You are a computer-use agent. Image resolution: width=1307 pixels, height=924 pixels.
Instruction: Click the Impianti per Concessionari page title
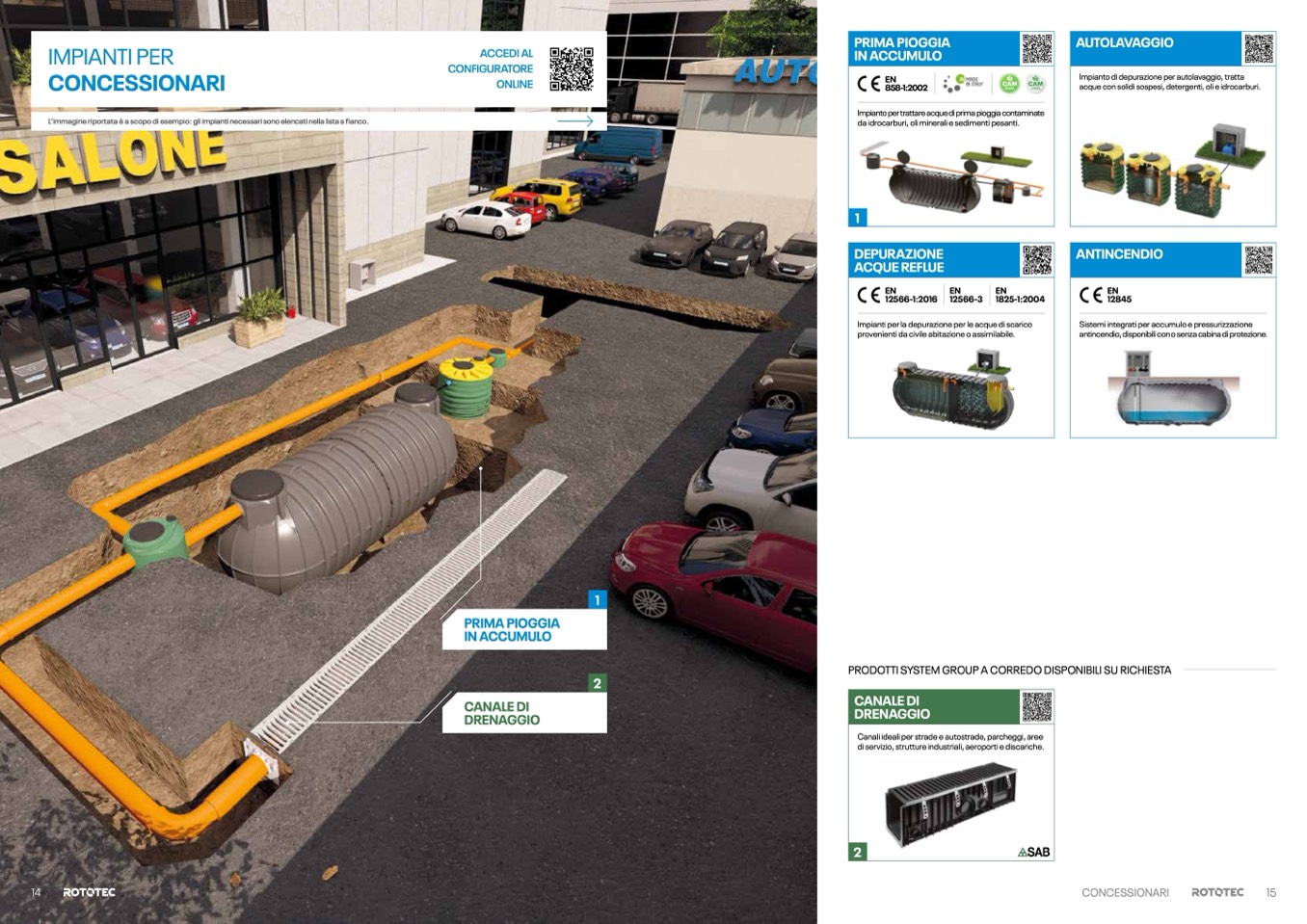click(x=136, y=70)
